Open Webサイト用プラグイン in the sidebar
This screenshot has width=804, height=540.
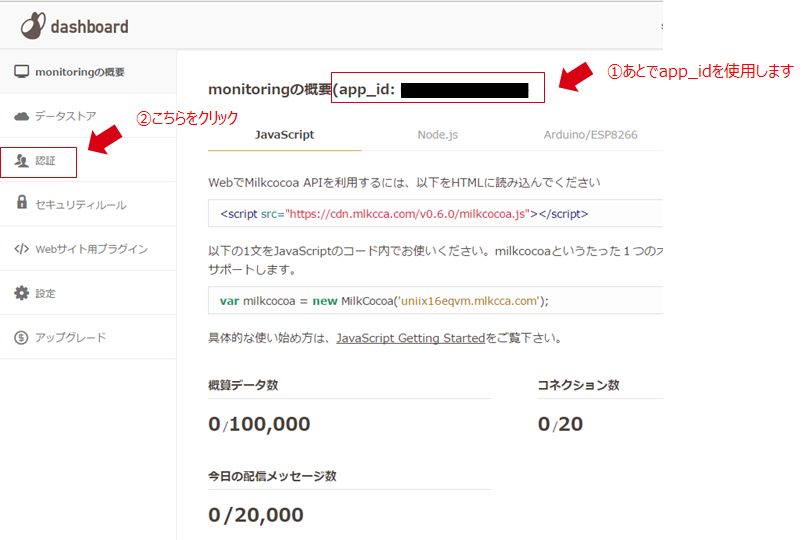pos(88,249)
